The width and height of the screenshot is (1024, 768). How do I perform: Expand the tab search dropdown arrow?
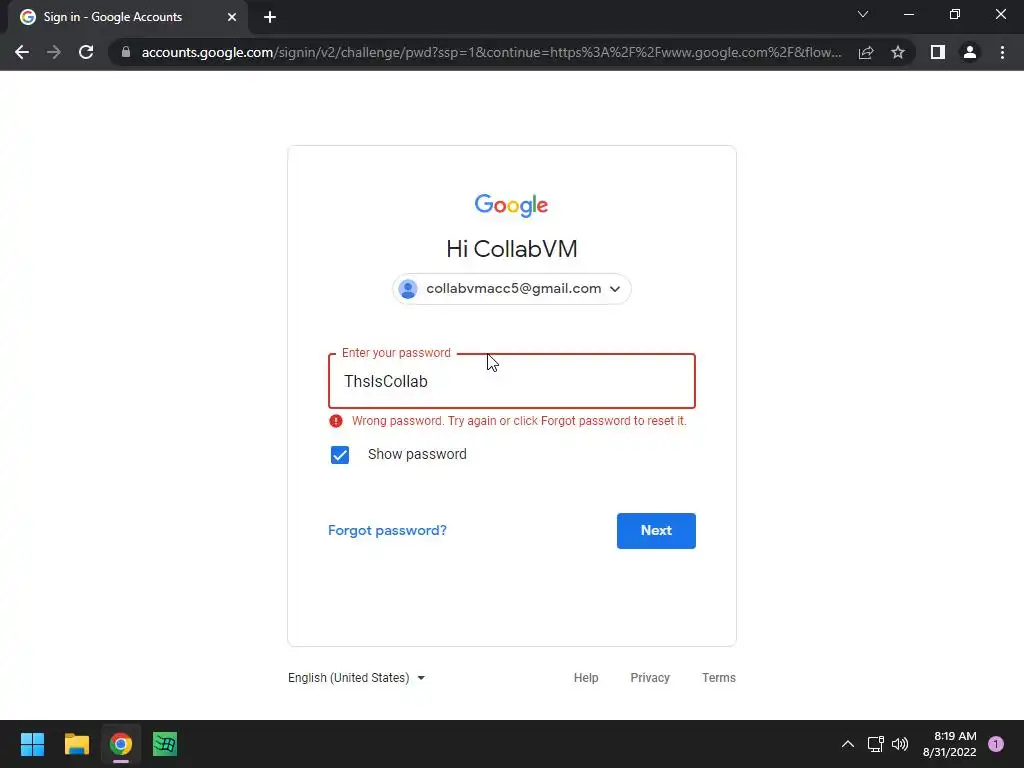point(863,14)
